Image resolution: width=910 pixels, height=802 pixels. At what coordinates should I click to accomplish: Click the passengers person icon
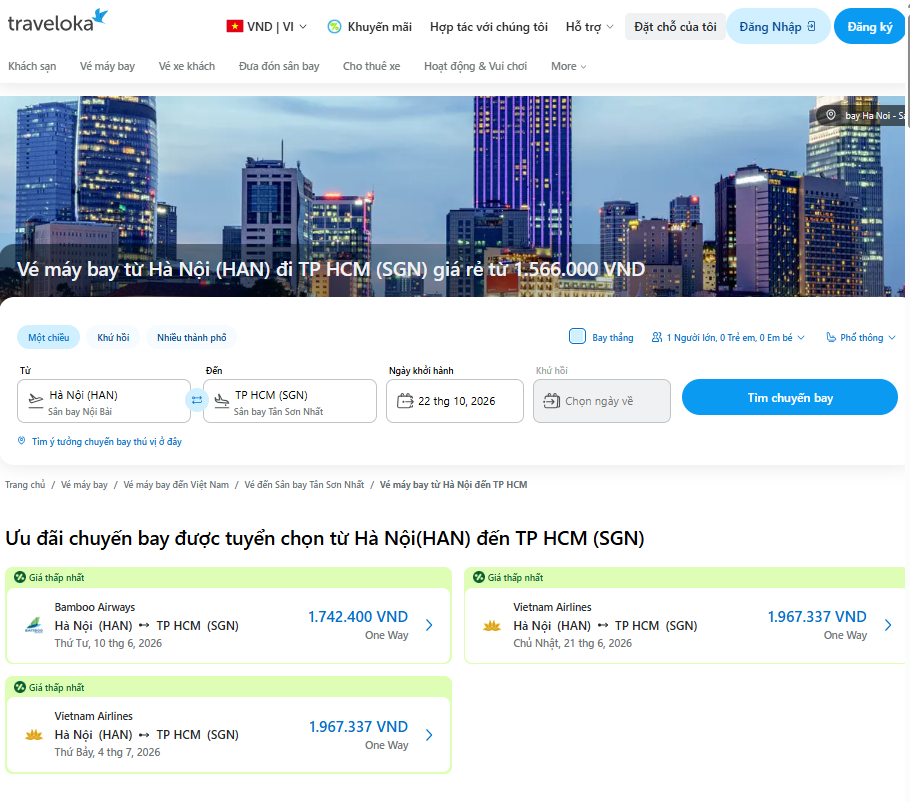click(x=656, y=337)
